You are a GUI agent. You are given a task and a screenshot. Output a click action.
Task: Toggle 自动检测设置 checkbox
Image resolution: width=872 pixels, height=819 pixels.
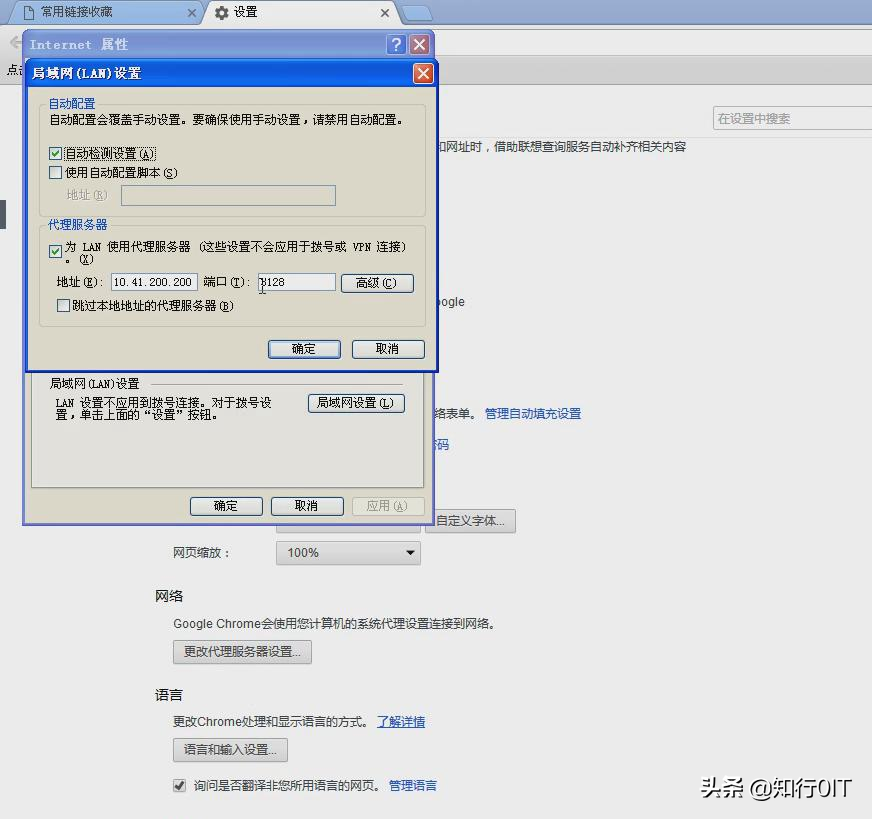[56, 153]
